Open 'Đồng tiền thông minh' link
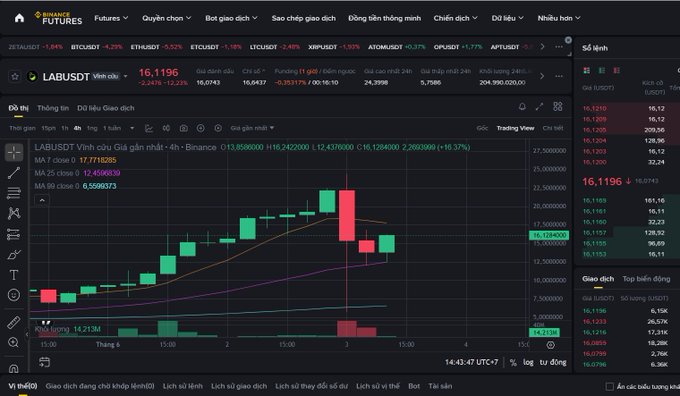 click(x=384, y=18)
